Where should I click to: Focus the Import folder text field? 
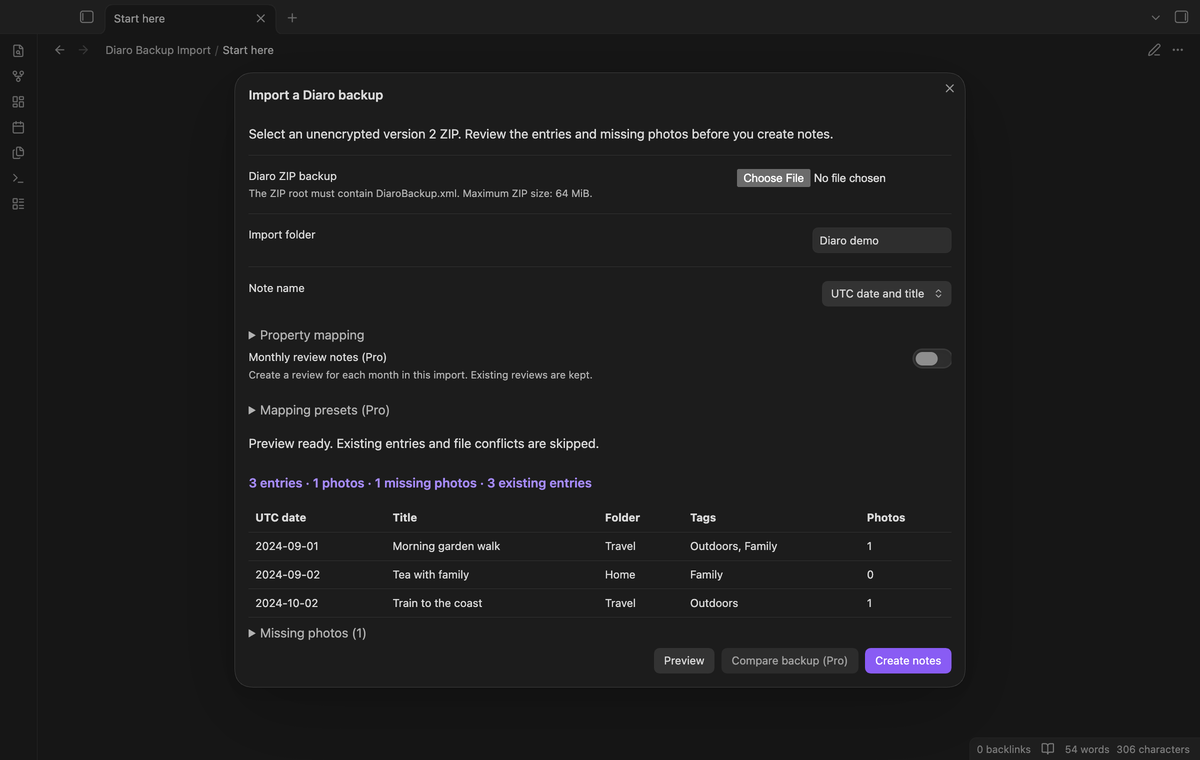[881, 241]
